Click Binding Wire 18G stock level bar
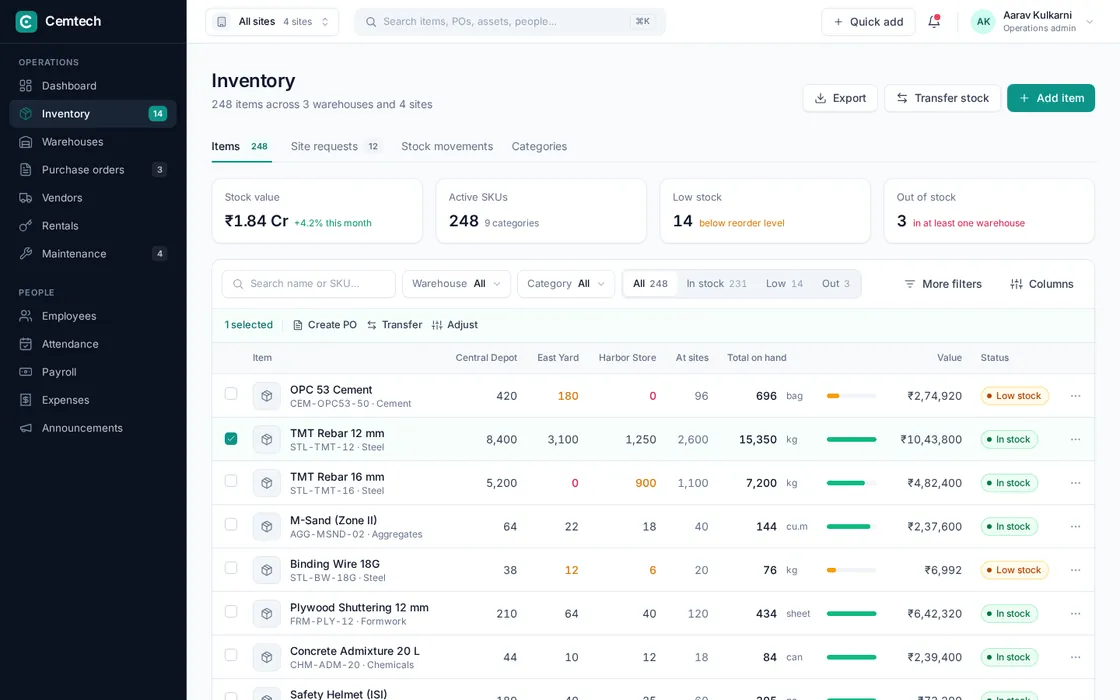The height and width of the screenshot is (700, 1120). tap(851, 570)
